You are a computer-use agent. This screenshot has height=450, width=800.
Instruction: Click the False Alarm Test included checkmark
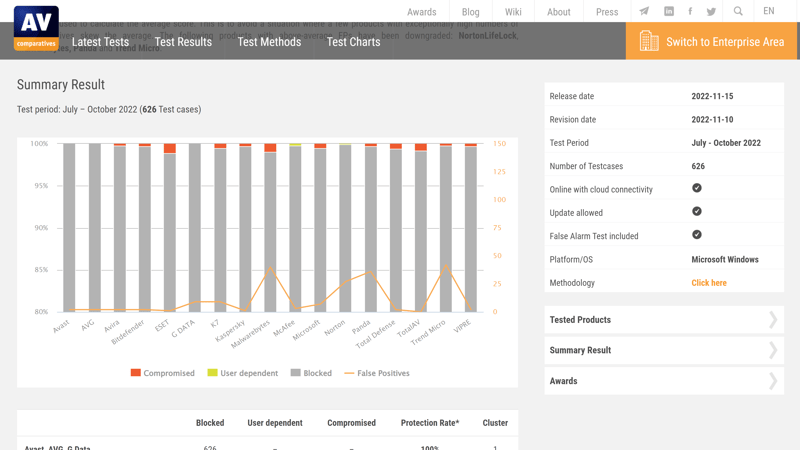pyautogui.click(x=696, y=235)
